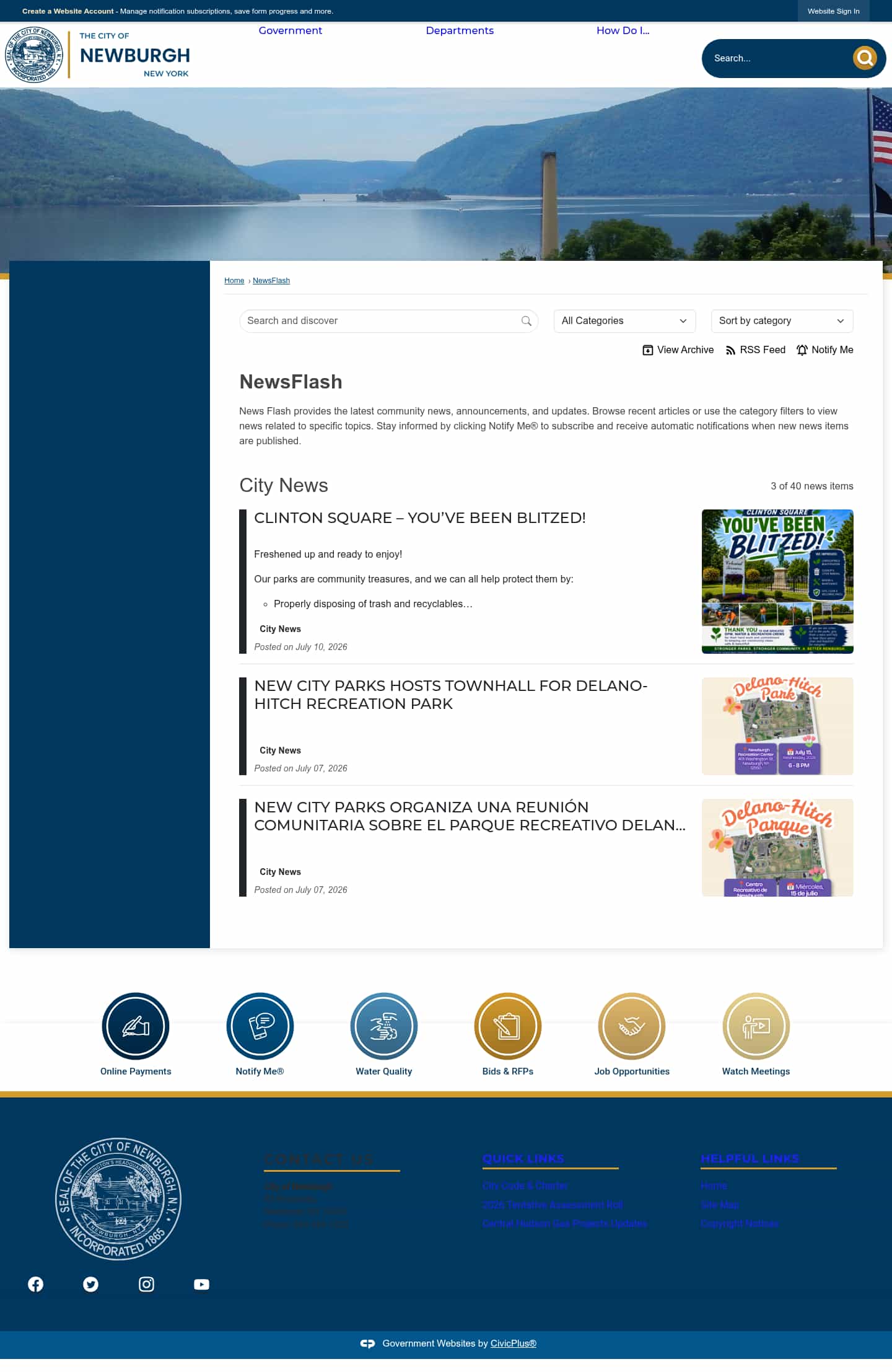
Task: Open 2026 Tentative Assessment Roll link
Action: (553, 1205)
